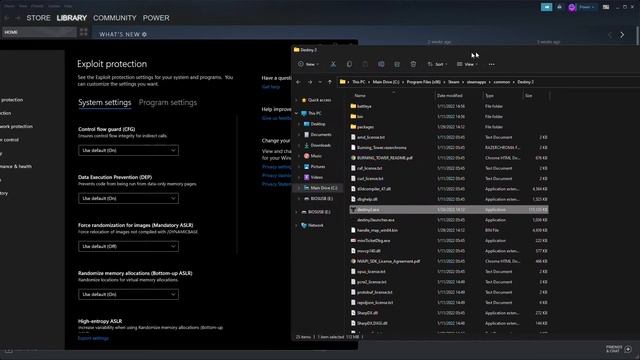Click the Cut scissors icon in Explorer
The height and width of the screenshot is (360, 640).
point(333,64)
